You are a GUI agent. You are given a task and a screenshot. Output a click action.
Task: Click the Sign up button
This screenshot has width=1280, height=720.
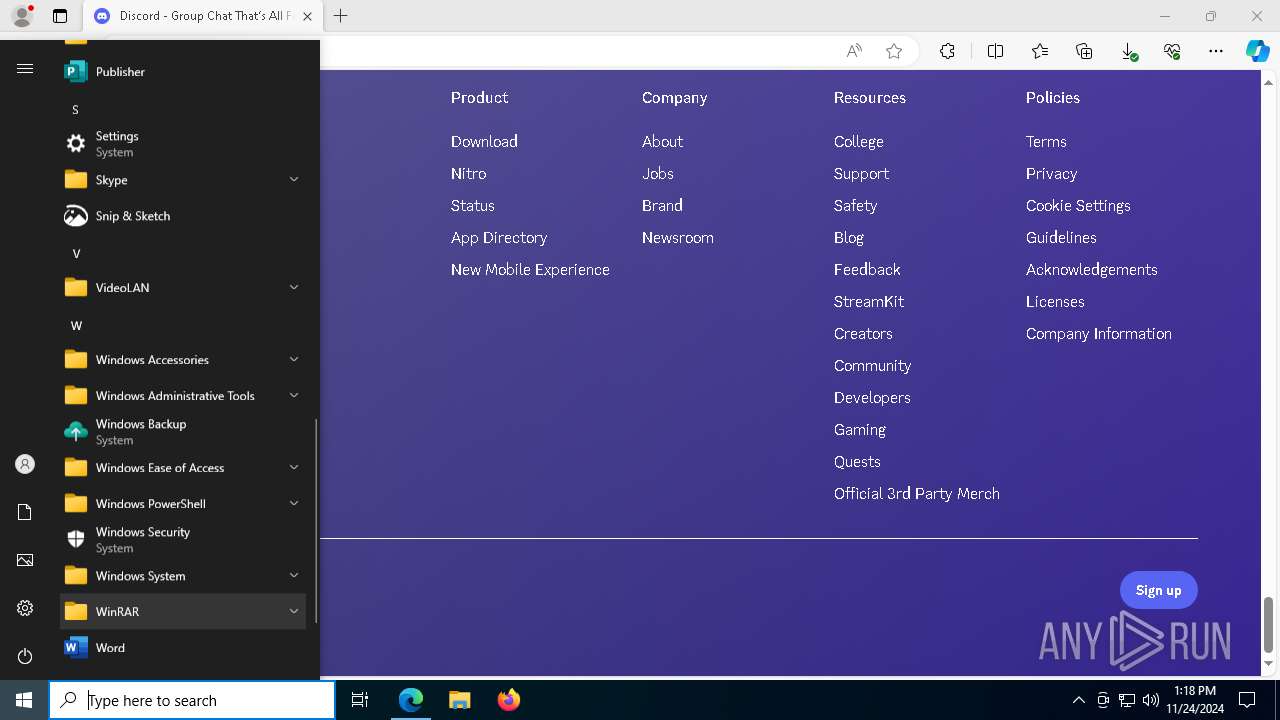(x=1158, y=590)
